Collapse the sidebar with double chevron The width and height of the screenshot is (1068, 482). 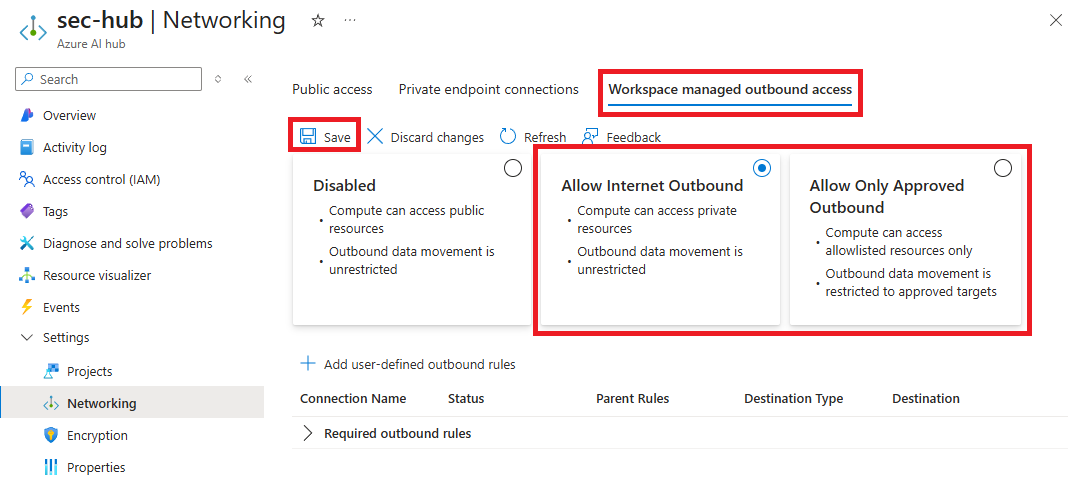(x=248, y=79)
